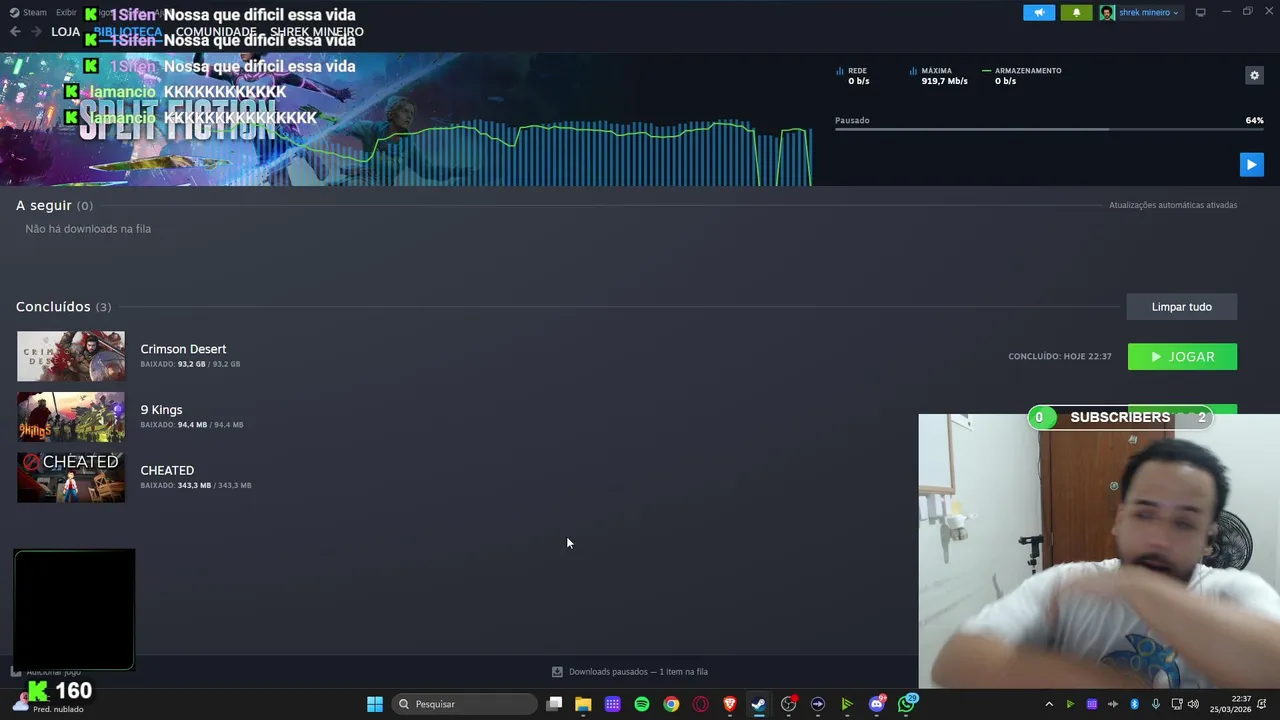Click download icon beside Downloads pausados
This screenshot has height=720, width=1280.
[557, 672]
